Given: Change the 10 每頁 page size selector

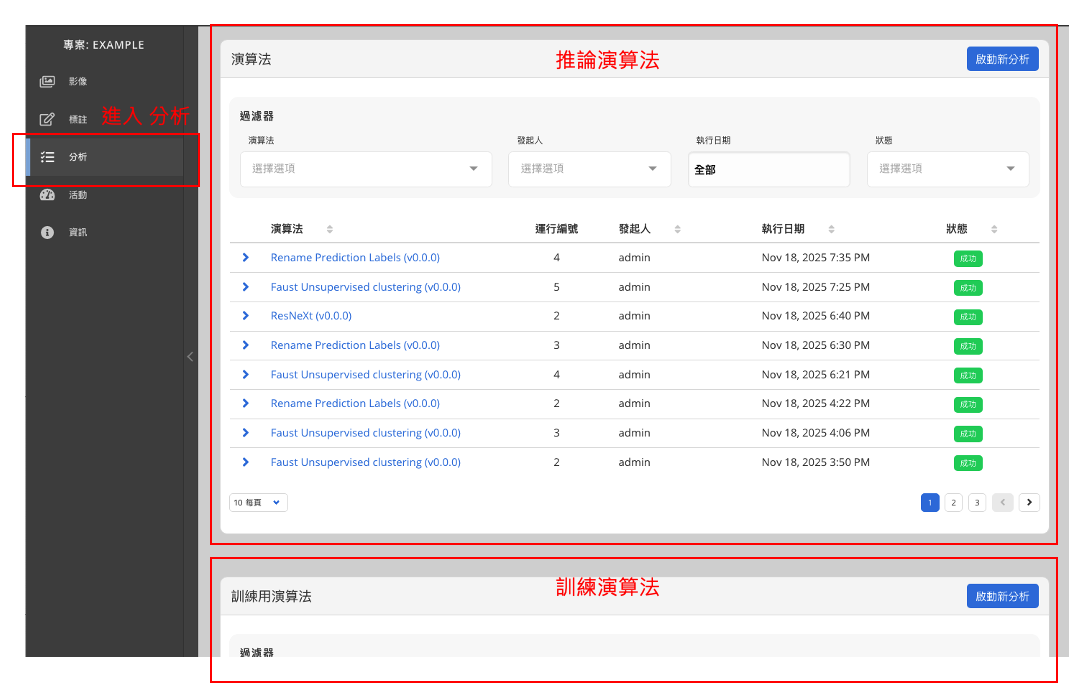Looking at the screenshot, I should [x=258, y=502].
